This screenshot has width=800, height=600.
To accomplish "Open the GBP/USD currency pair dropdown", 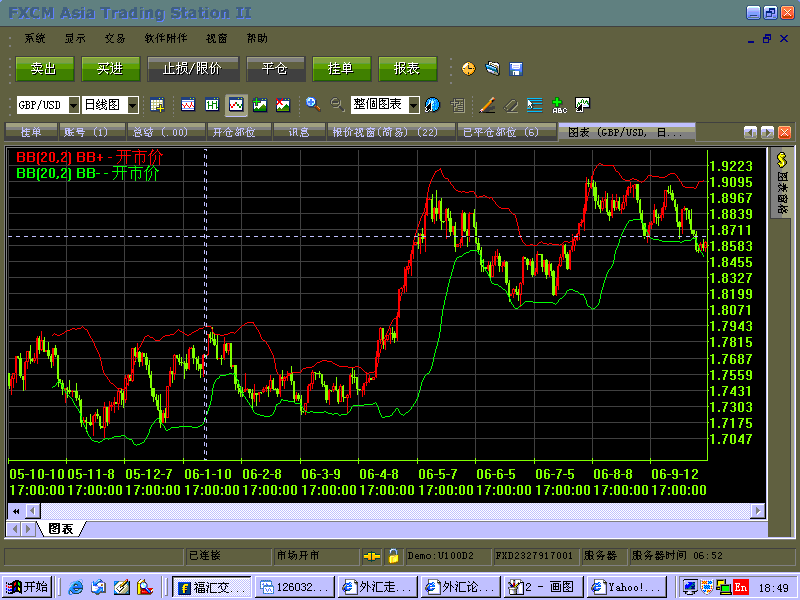I will (73, 105).
